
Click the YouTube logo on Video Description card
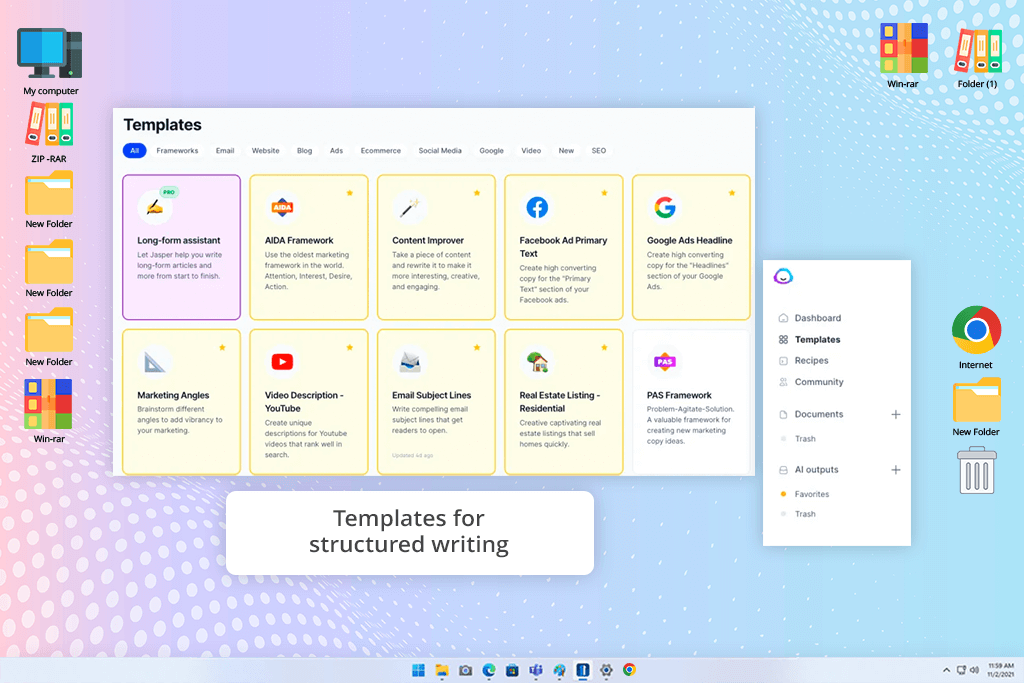(x=282, y=362)
